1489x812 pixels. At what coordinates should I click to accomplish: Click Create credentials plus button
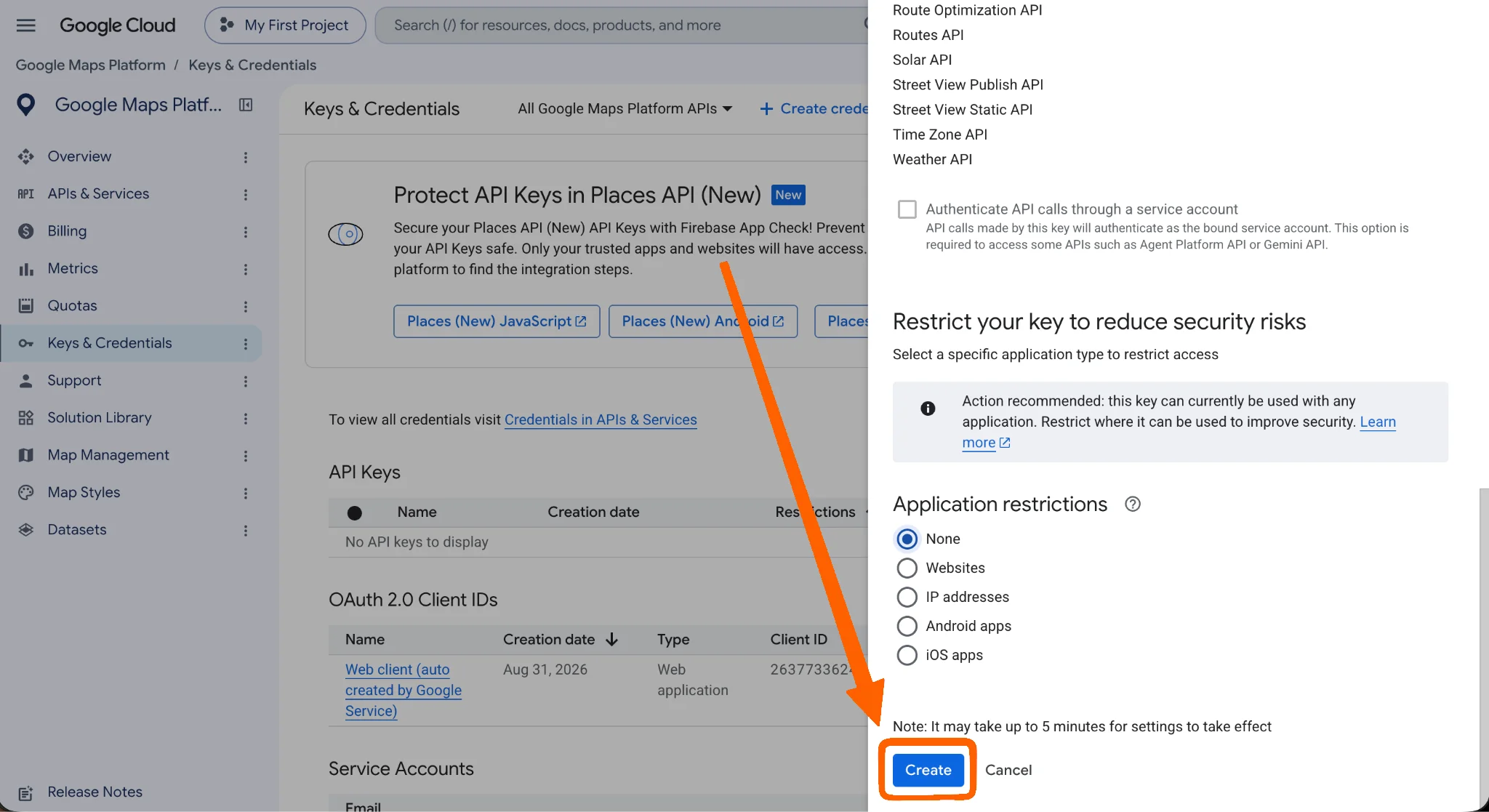pos(813,108)
